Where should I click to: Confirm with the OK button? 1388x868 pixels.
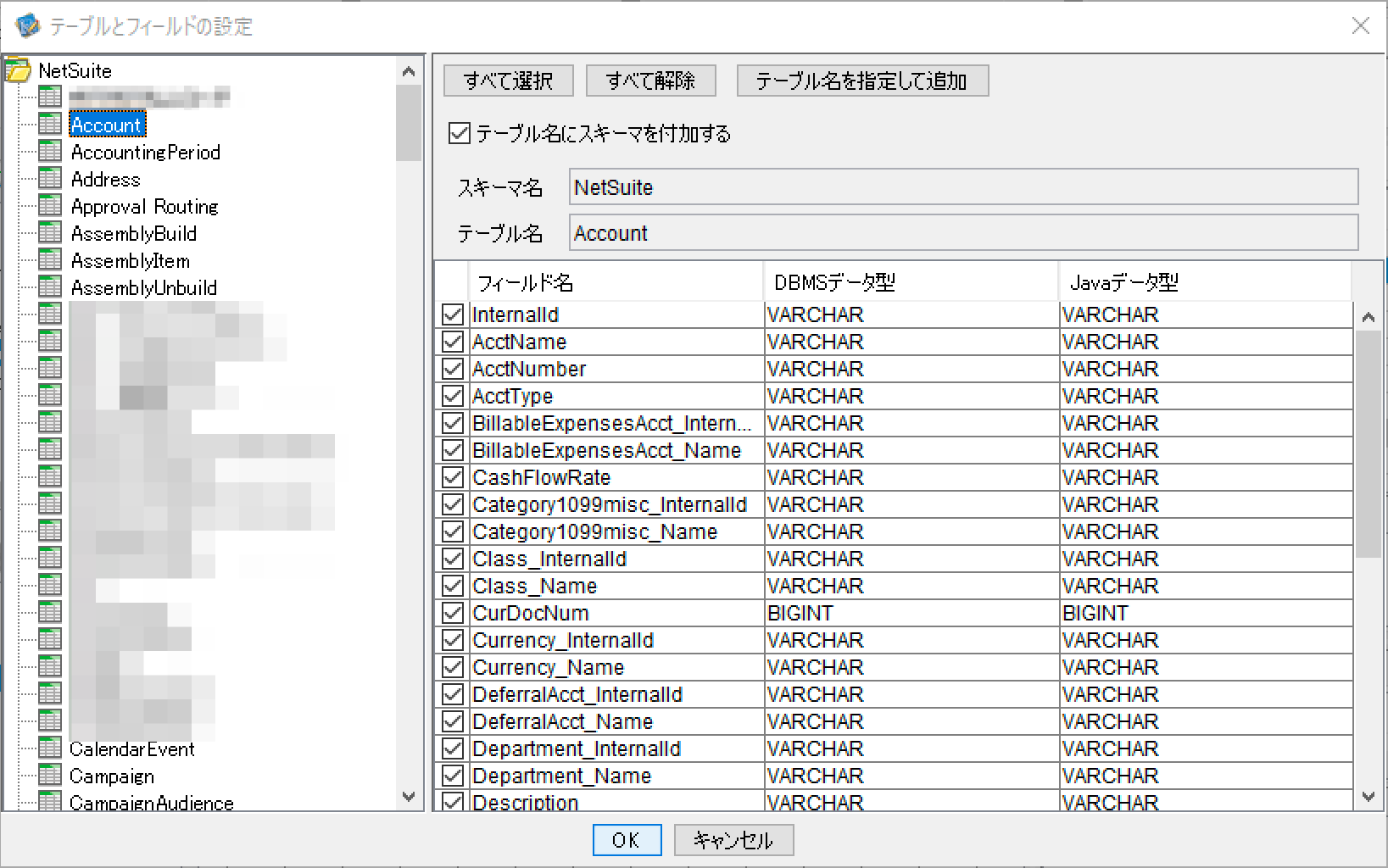tap(627, 840)
